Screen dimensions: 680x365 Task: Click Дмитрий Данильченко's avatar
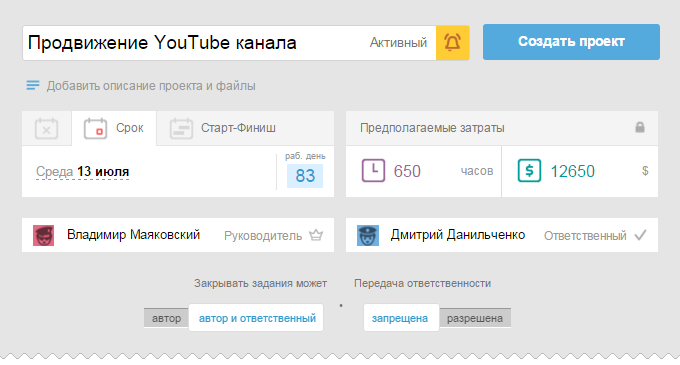click(x=368, y=235)
